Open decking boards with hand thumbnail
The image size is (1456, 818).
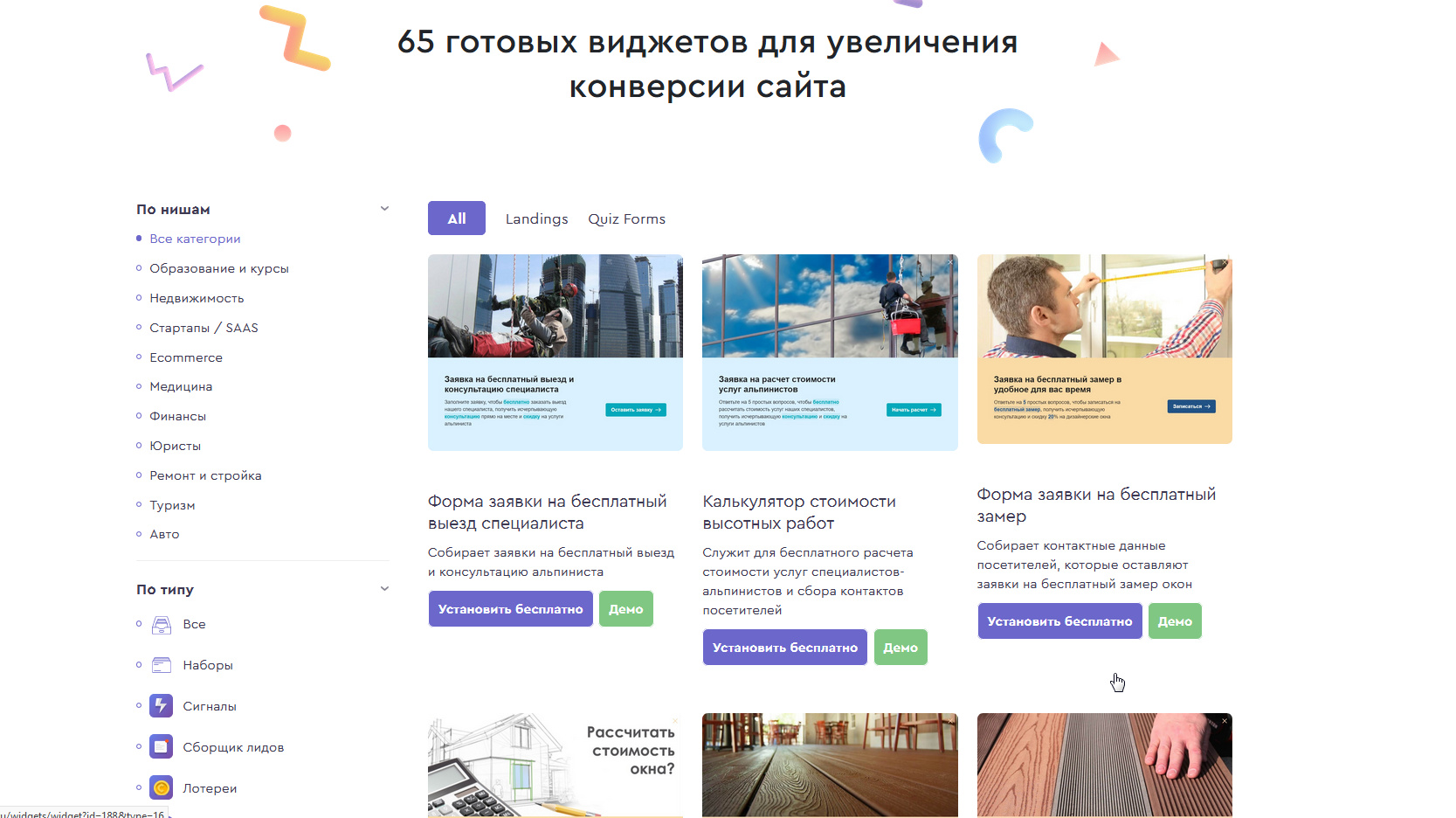pos(1105,766)
